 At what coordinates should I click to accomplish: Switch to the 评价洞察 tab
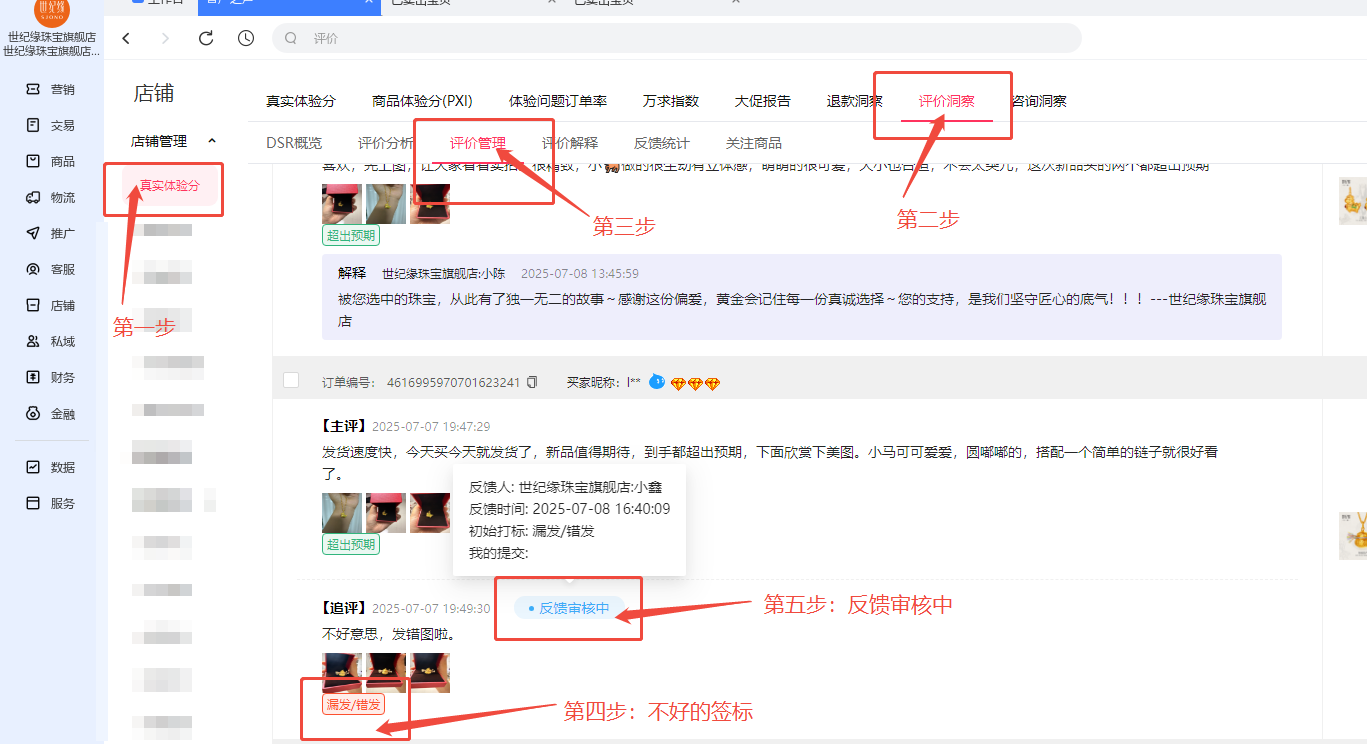[x=946, y=101]
